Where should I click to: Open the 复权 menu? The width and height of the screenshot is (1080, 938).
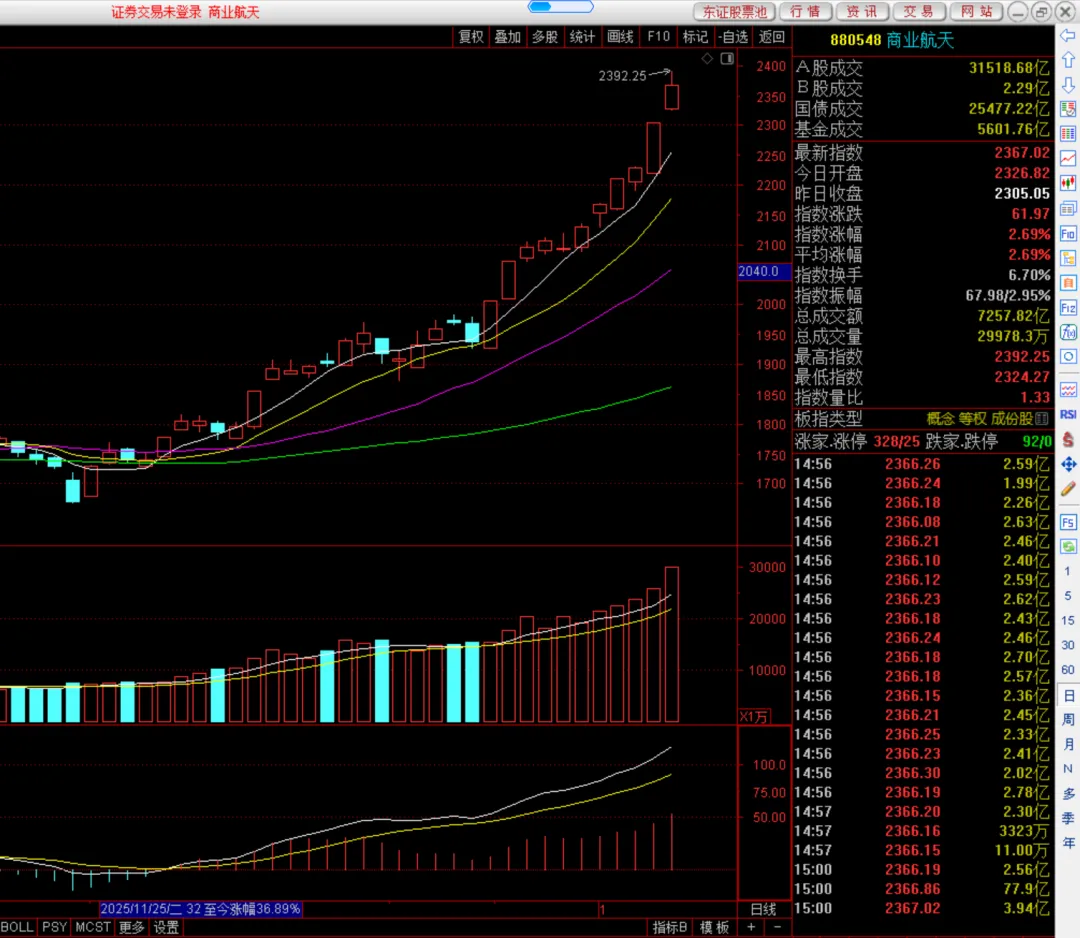click(471, 37)
